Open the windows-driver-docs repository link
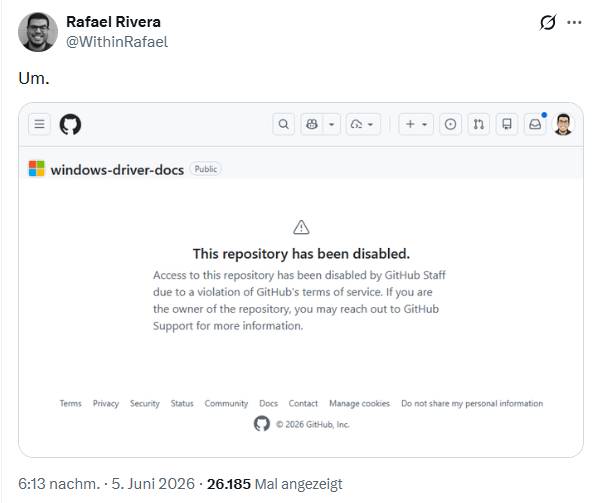Viewport: 600px width, 503px height. point(117,170)
